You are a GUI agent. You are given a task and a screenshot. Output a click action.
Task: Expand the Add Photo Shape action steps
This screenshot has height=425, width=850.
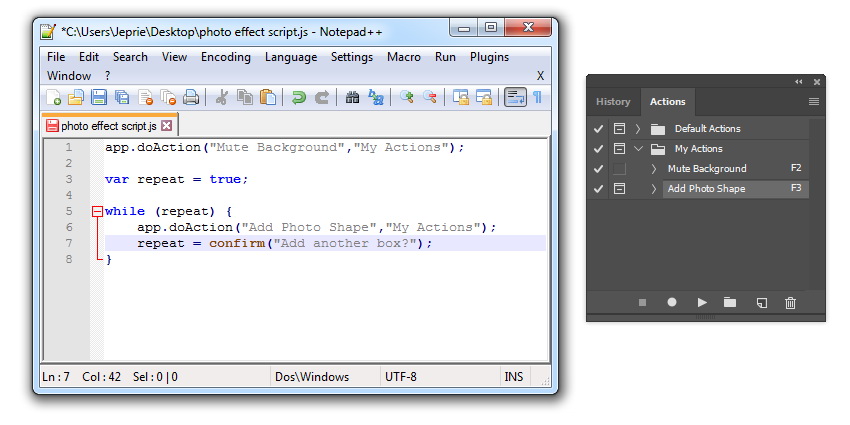pos(654,189)
